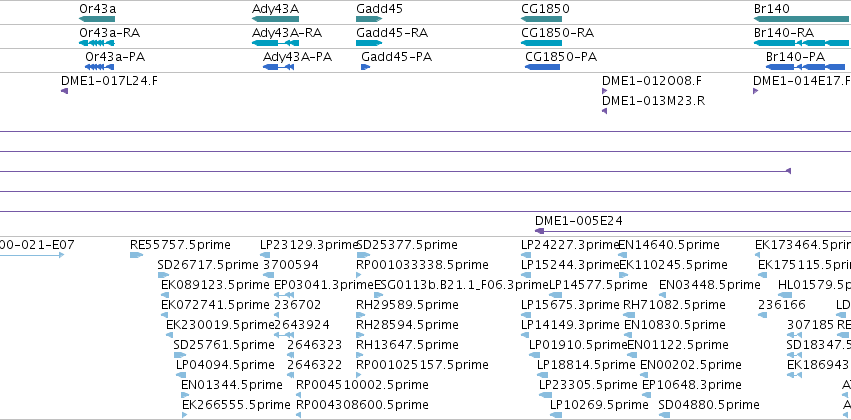The height and width of the screenshot is (420, 851).
Task: Select the CG1850-PA coding bar
Action: pos(542,67)
